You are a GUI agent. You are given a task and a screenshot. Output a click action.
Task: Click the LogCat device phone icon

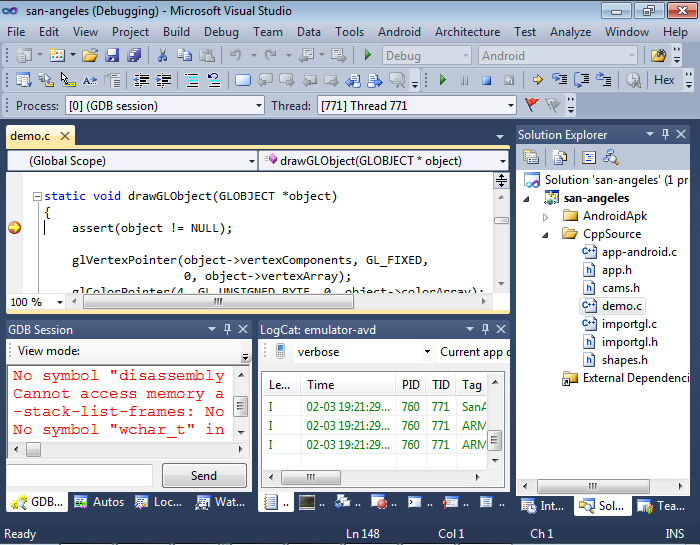[x=280, y=351]
